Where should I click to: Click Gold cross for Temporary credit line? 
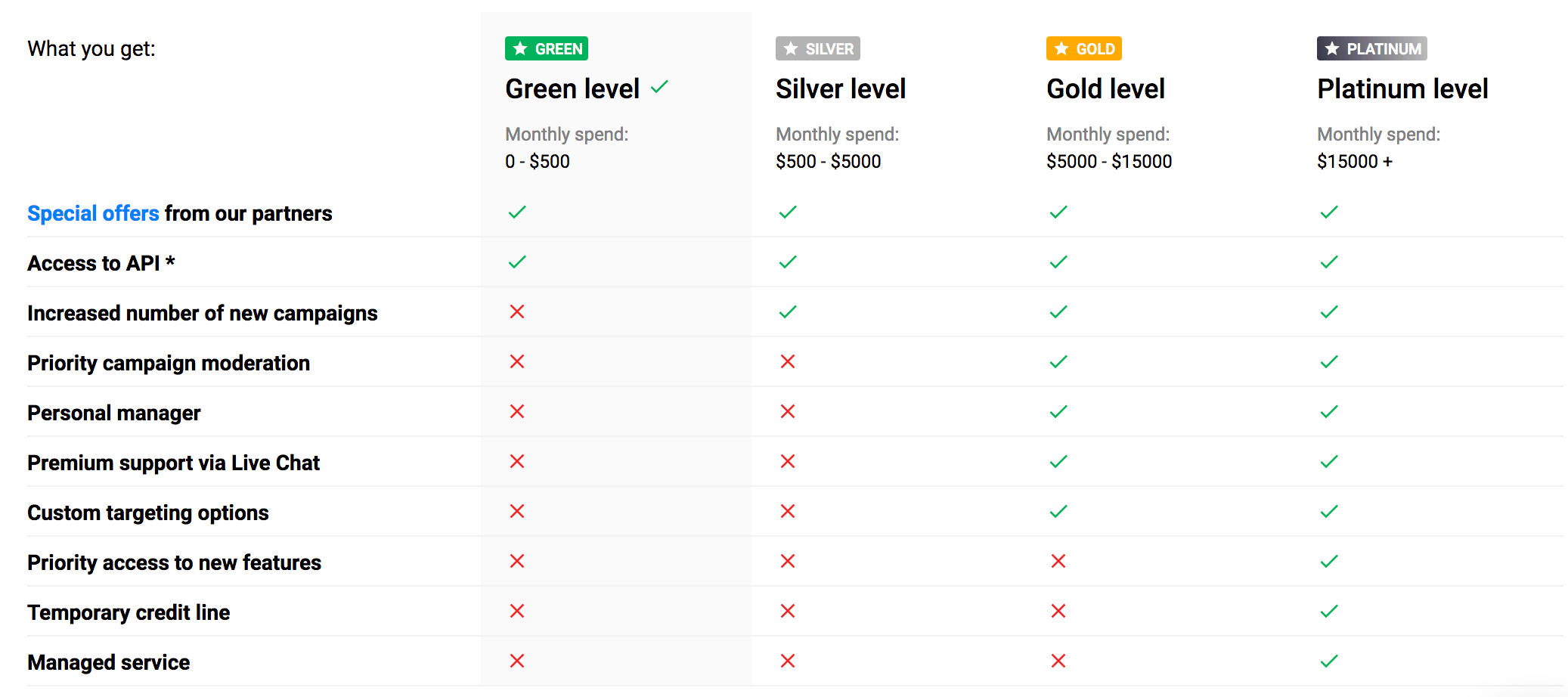pos(1058,612)
